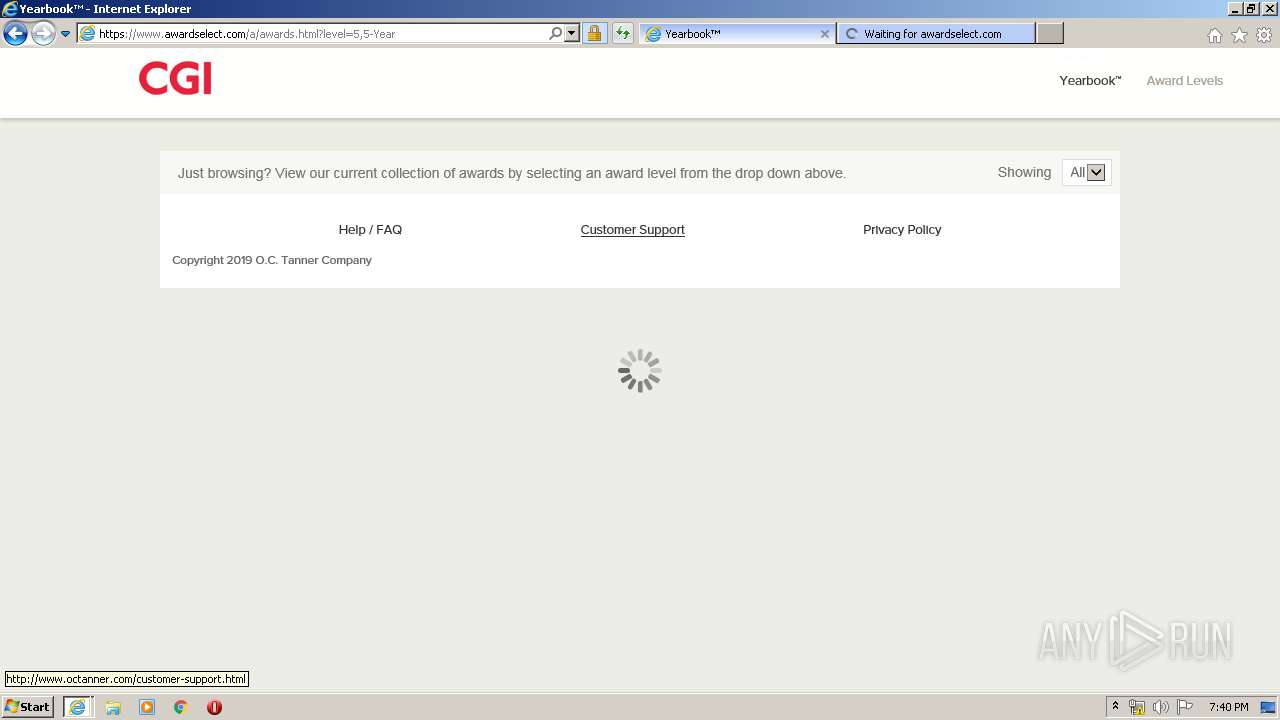Open the Privacy Policy link
Image resolution: width=1280 pixels, height=720 pixels.
point(902,230)
